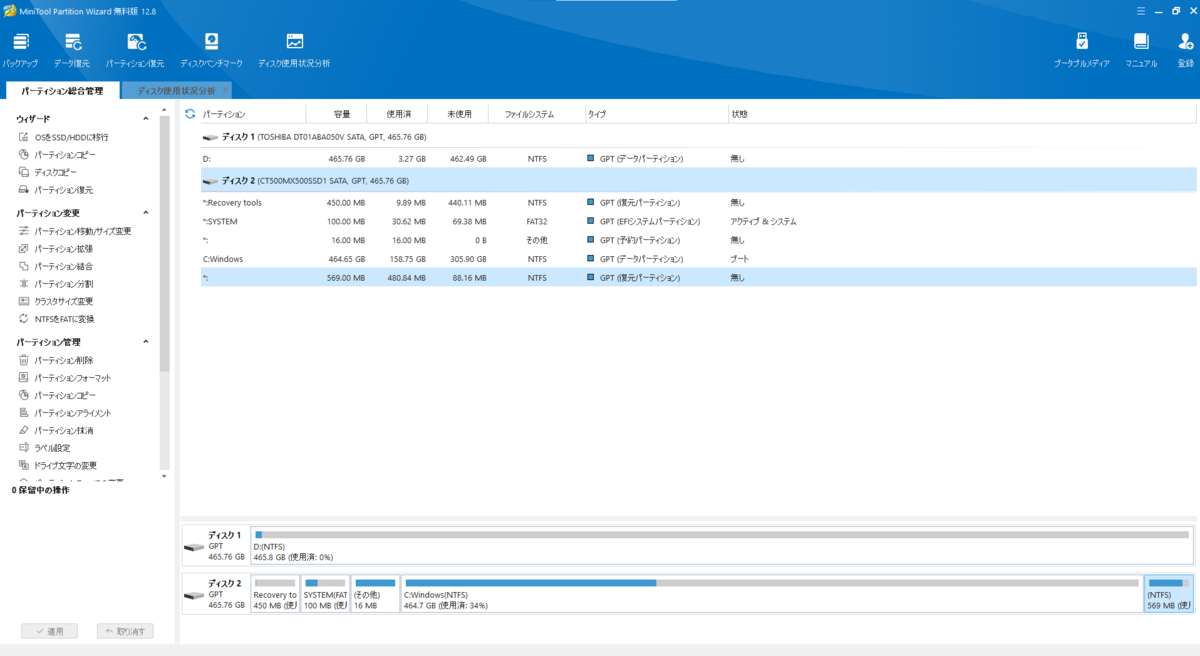Select ディスク 2 GPT label in disk map
Viewport: 1200px width, 656px height.
click(215, 594)
